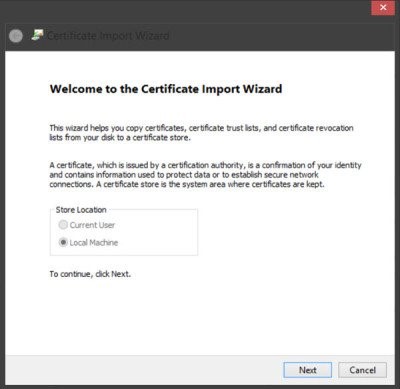Click the word 'Wizard' in the bold heading
This screenshot has height=389, width=400.
click(262, 89)
